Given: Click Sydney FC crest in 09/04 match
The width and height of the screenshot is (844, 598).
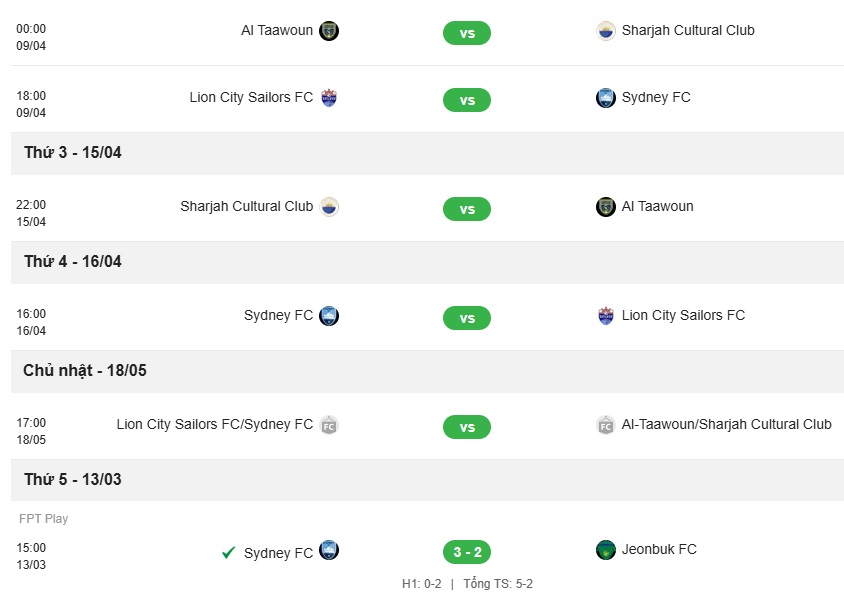Looking at the screenshot, I should pos(606,98).
